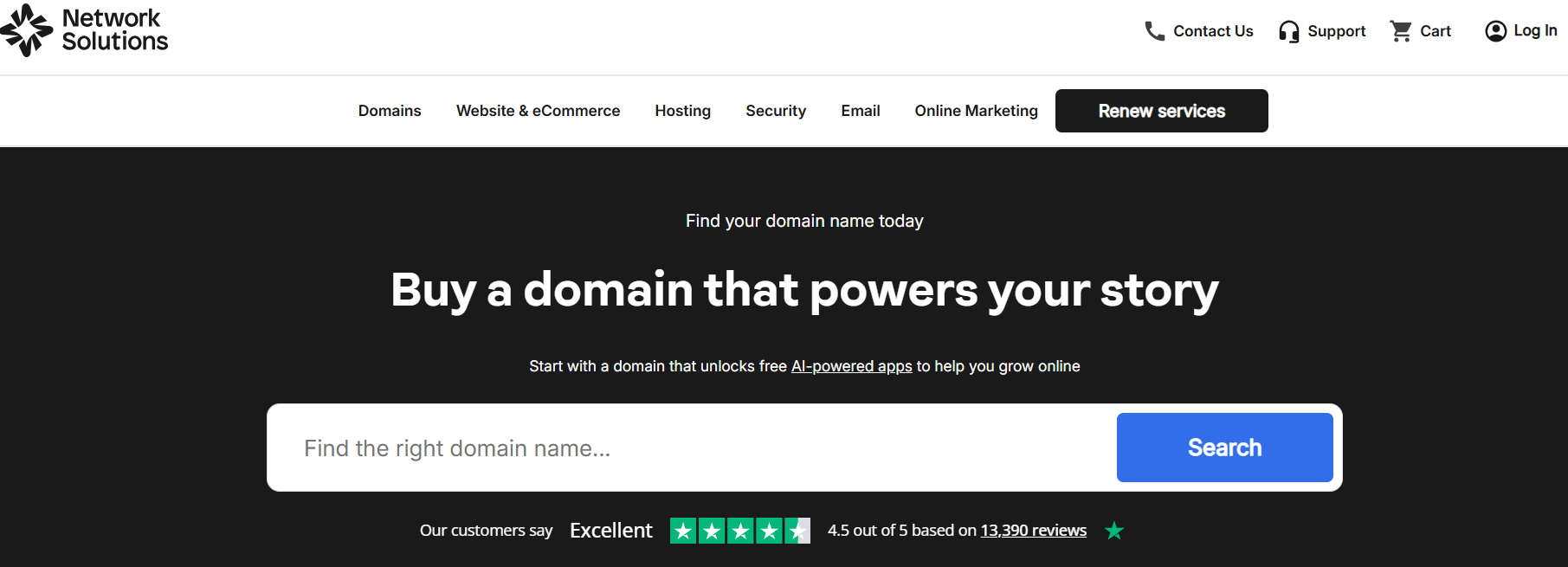Viewport: 1568px width, 567px height.
Task: Click the 'Our customers say' text
Action: [486, 531]
